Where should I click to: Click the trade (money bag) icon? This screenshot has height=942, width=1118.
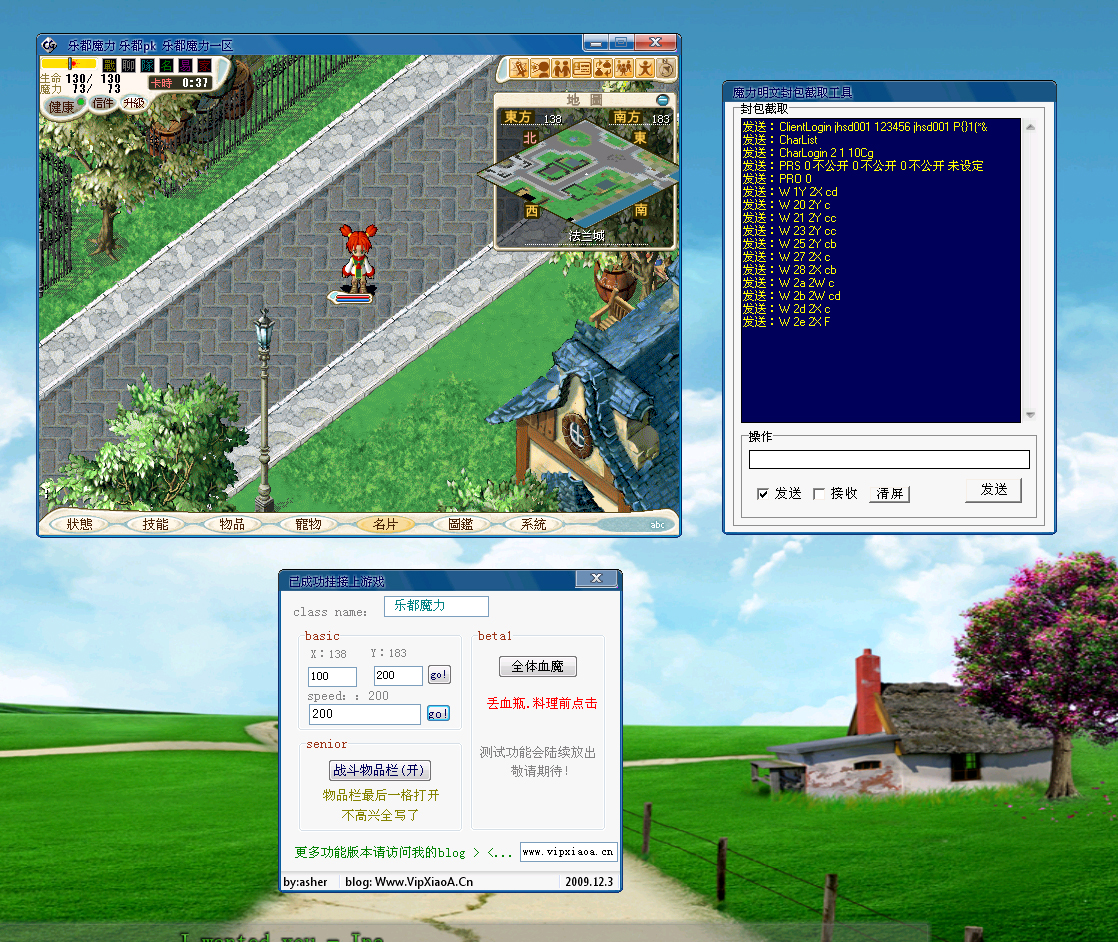coord(604,68)
